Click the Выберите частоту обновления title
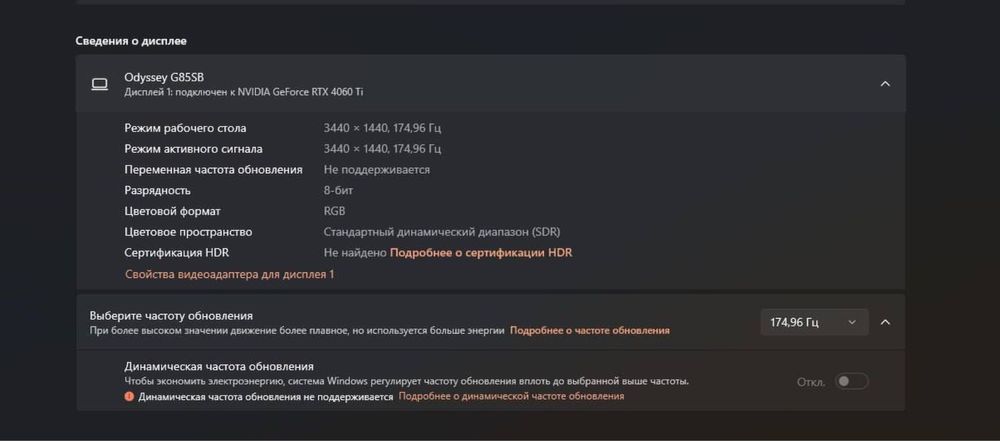The height and width of the screenshot is (441, 1000). click(171, 315)
